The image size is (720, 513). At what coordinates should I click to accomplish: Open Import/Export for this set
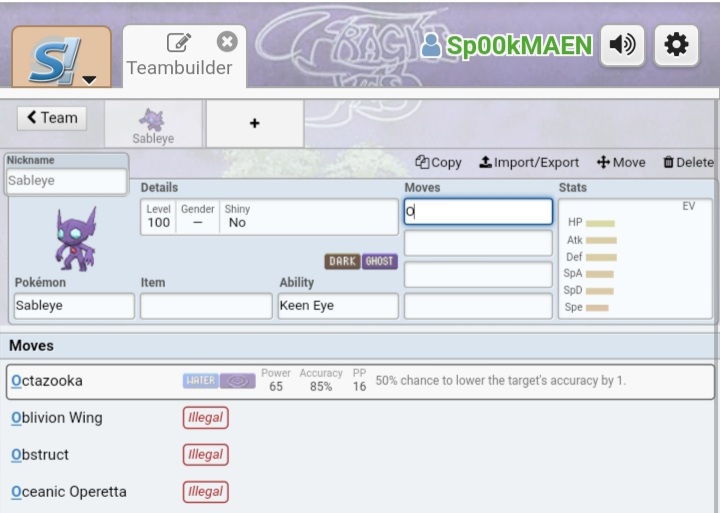tap(529, 163)
